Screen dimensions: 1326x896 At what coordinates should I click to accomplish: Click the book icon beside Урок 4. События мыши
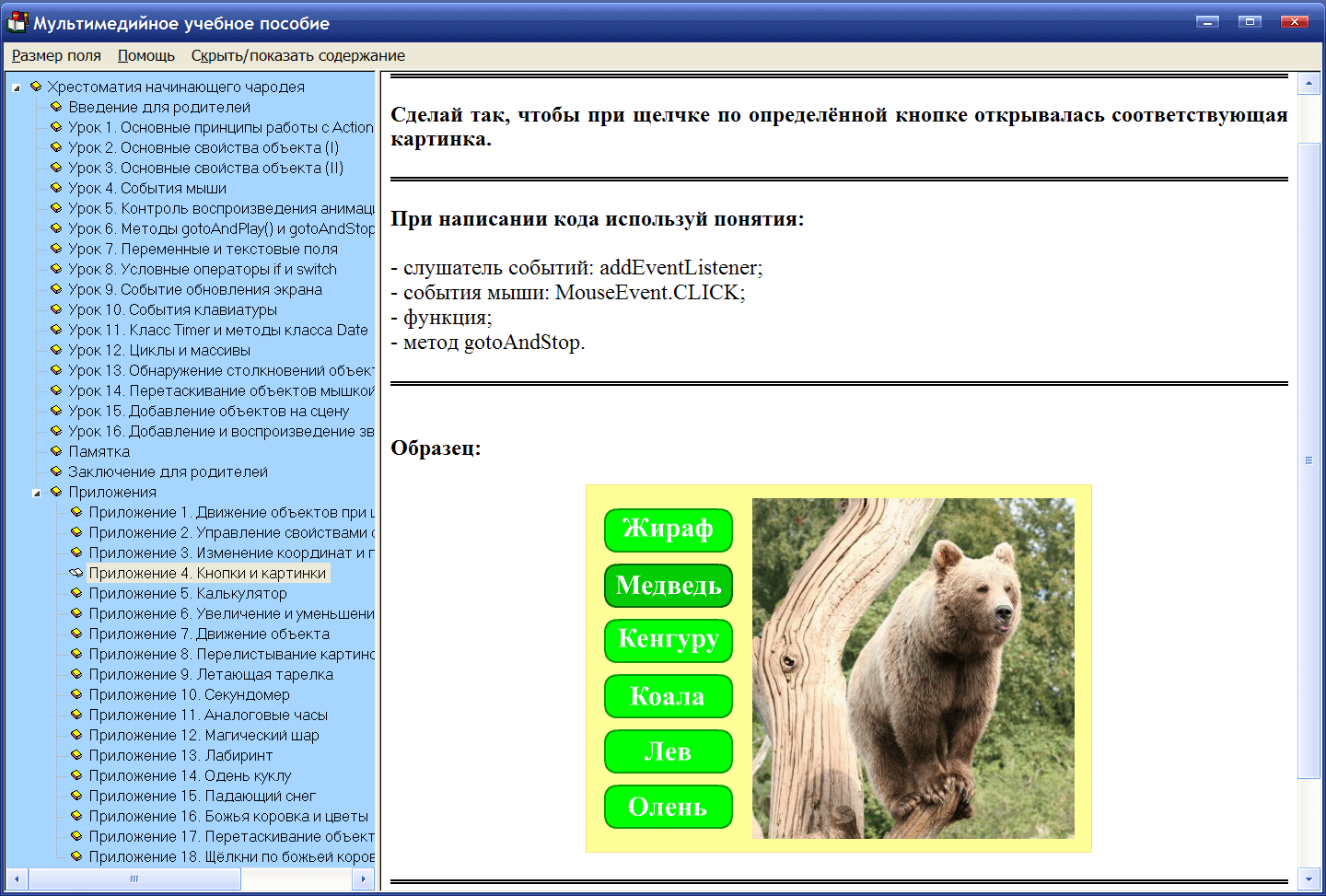57,188
